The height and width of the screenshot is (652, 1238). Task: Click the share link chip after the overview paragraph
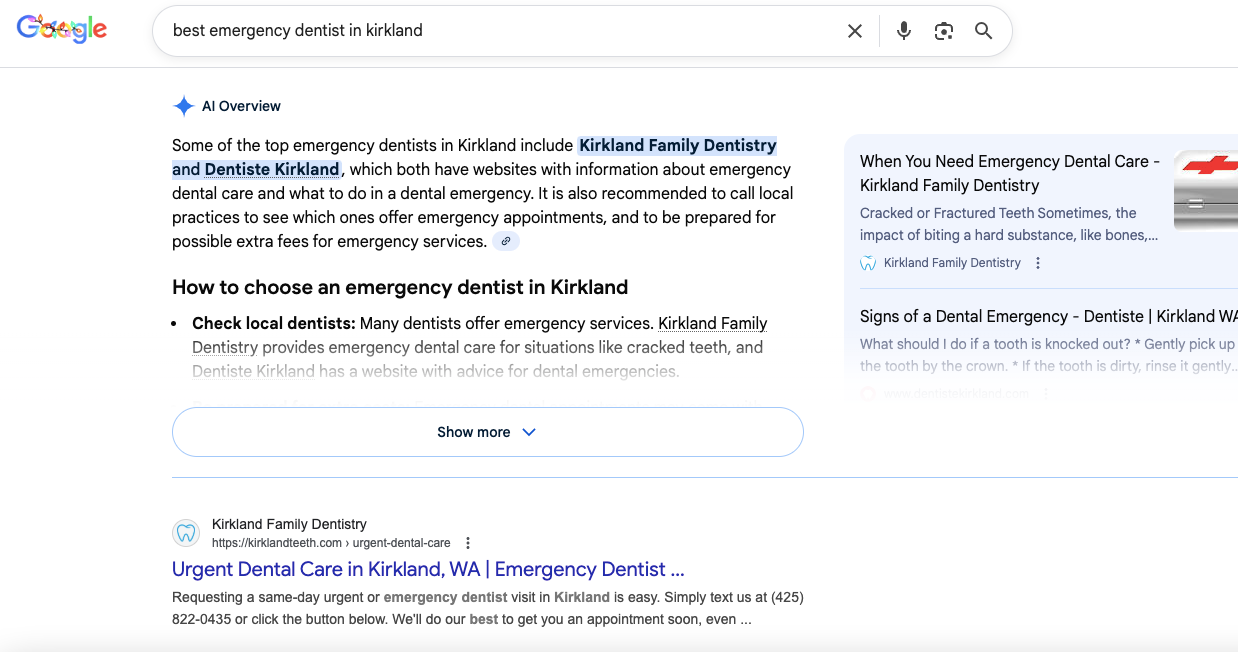pyautogui.click(x=506, y=241)
